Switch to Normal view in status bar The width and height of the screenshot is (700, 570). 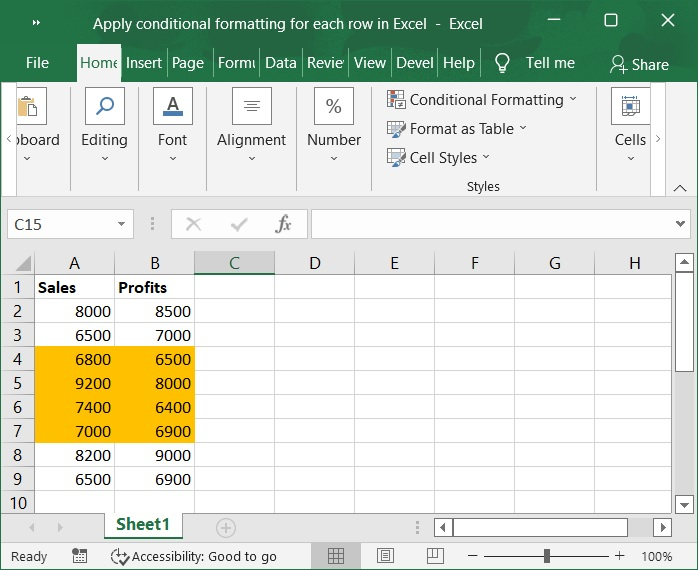point(336,556)
